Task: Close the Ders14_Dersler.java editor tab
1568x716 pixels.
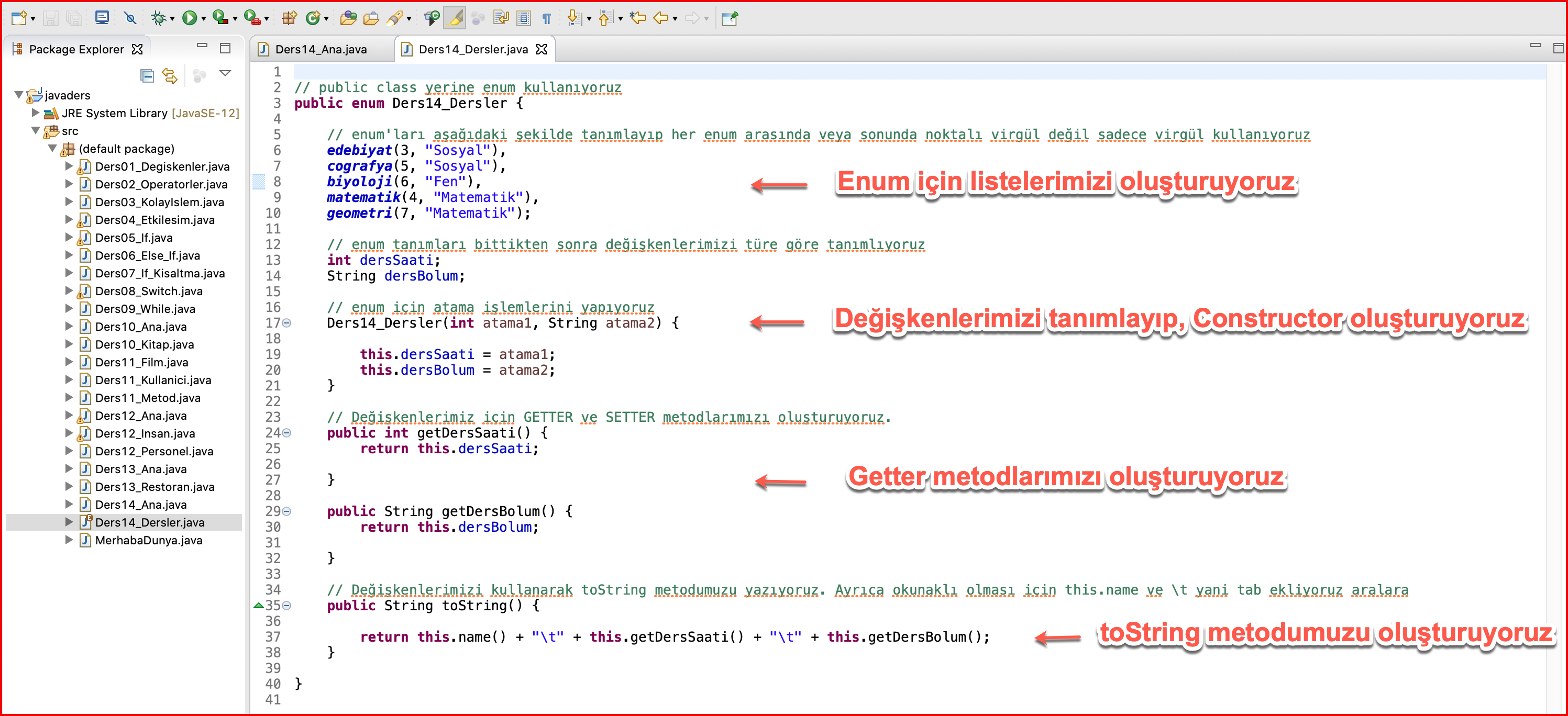Action: click(541, 49)
